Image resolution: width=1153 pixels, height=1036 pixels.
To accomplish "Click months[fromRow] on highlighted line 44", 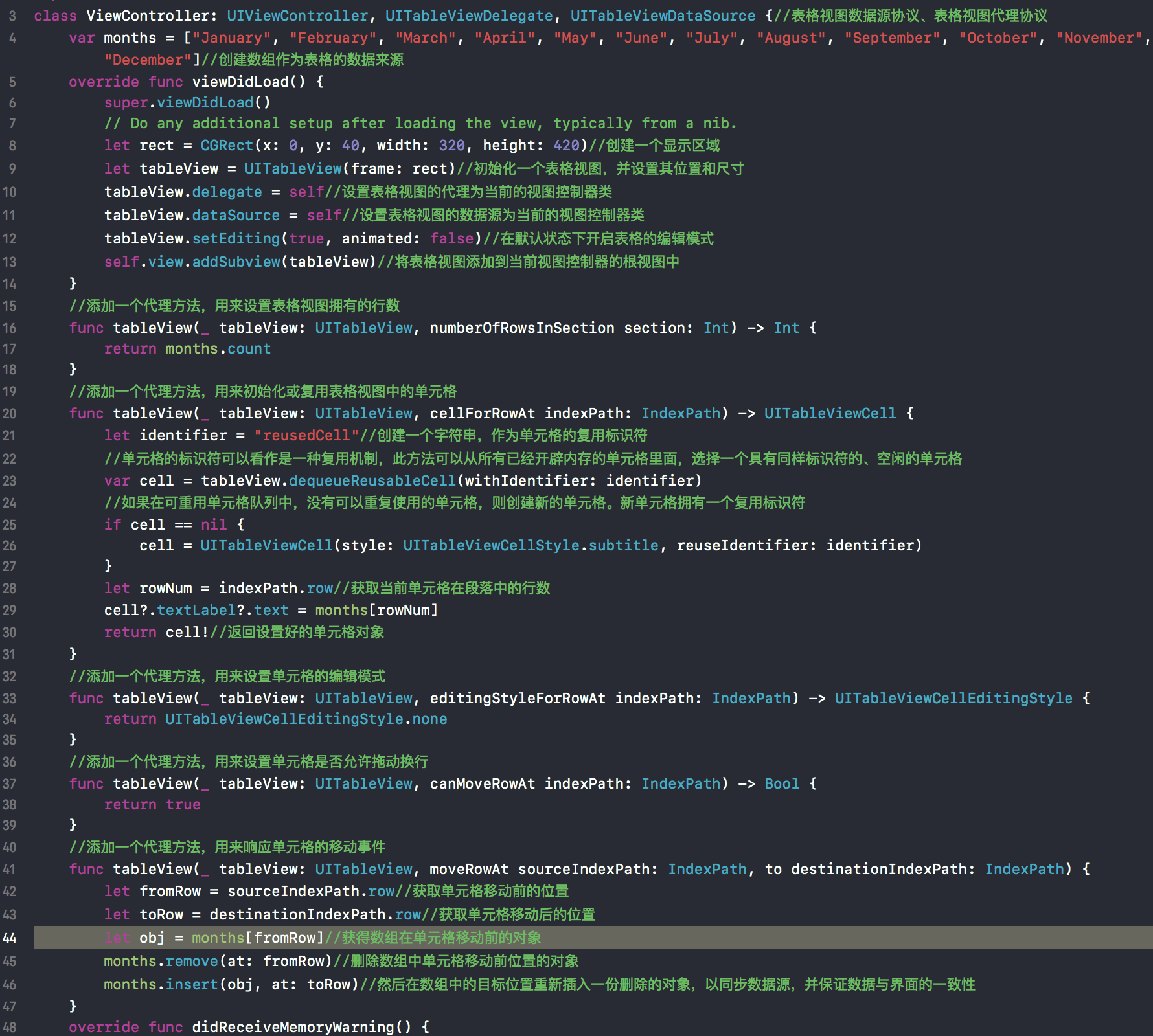I will click(257, 938).
